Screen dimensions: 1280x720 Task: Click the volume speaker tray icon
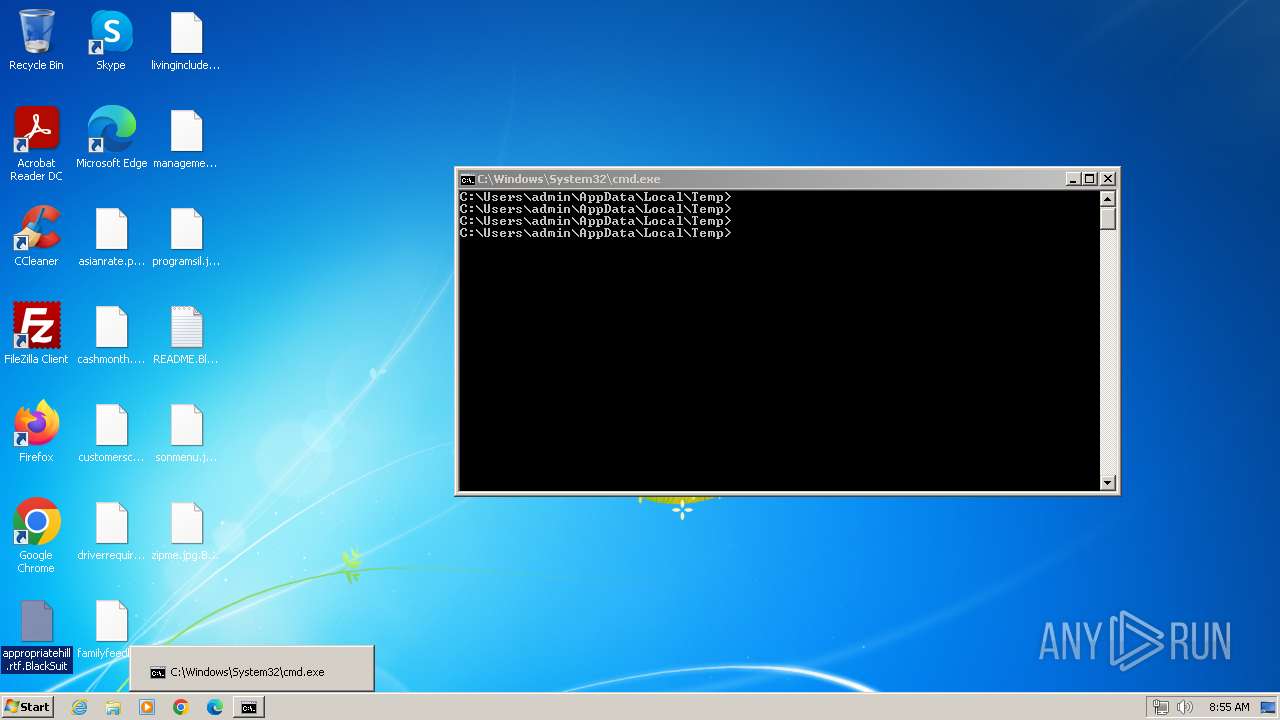click(1185, 707)
